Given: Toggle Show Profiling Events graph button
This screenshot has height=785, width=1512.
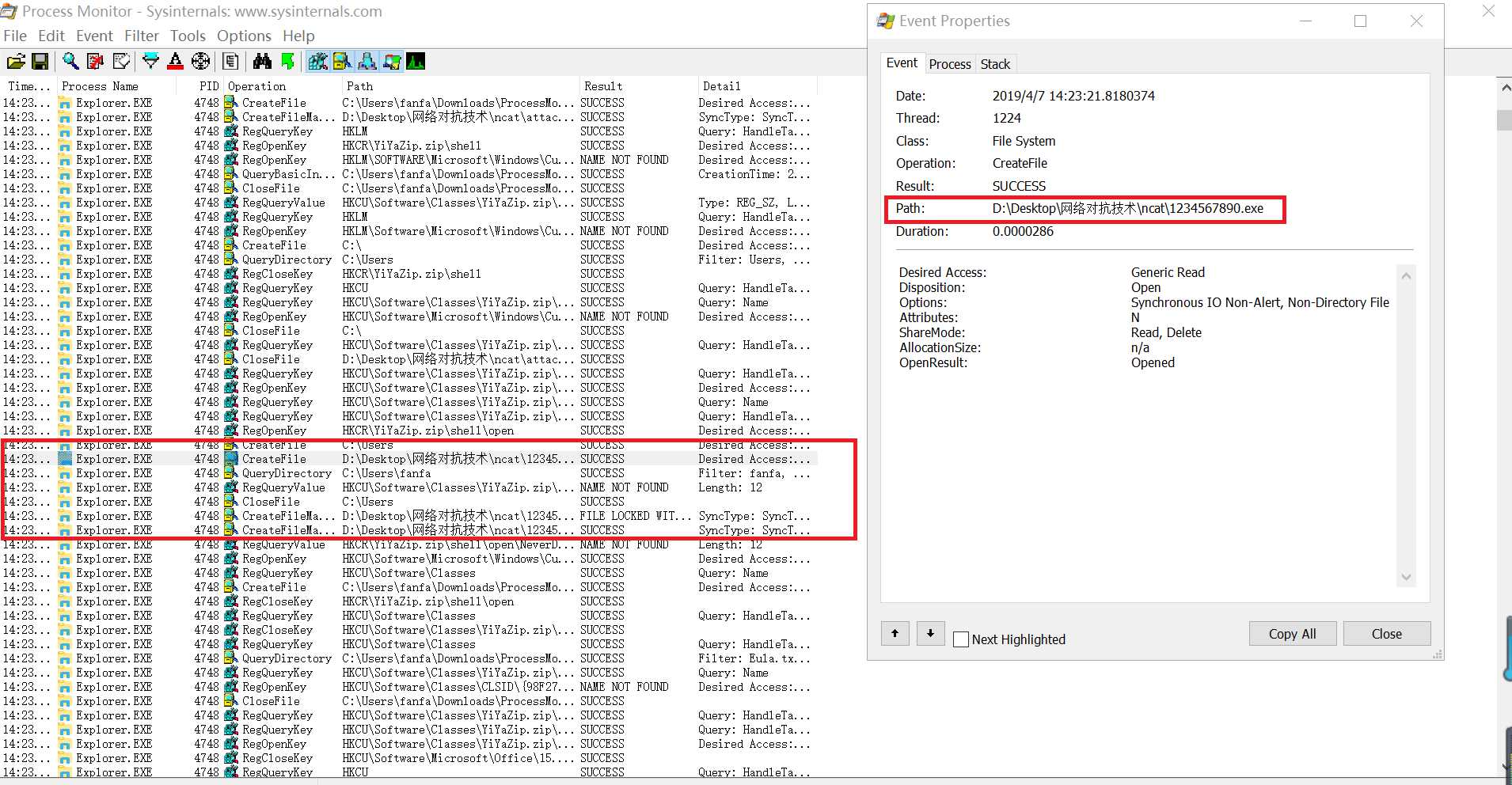Looking at the screenshot, I should (416, 61).
